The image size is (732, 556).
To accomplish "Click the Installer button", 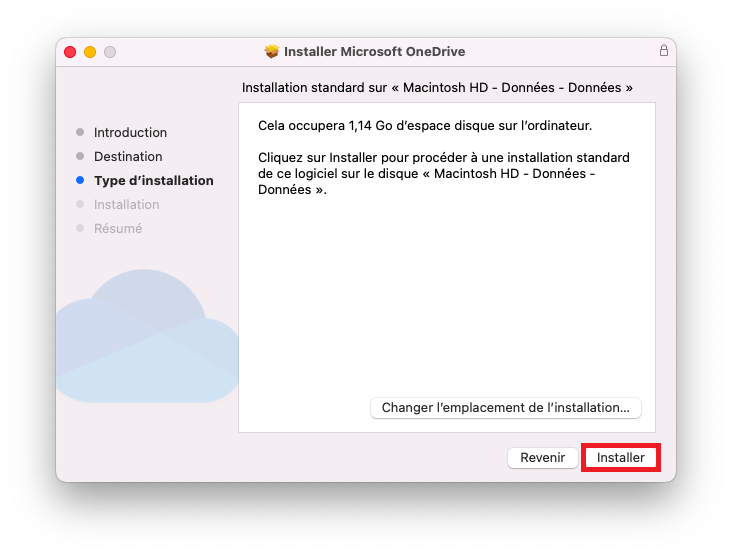I will [x=620, y=457].
